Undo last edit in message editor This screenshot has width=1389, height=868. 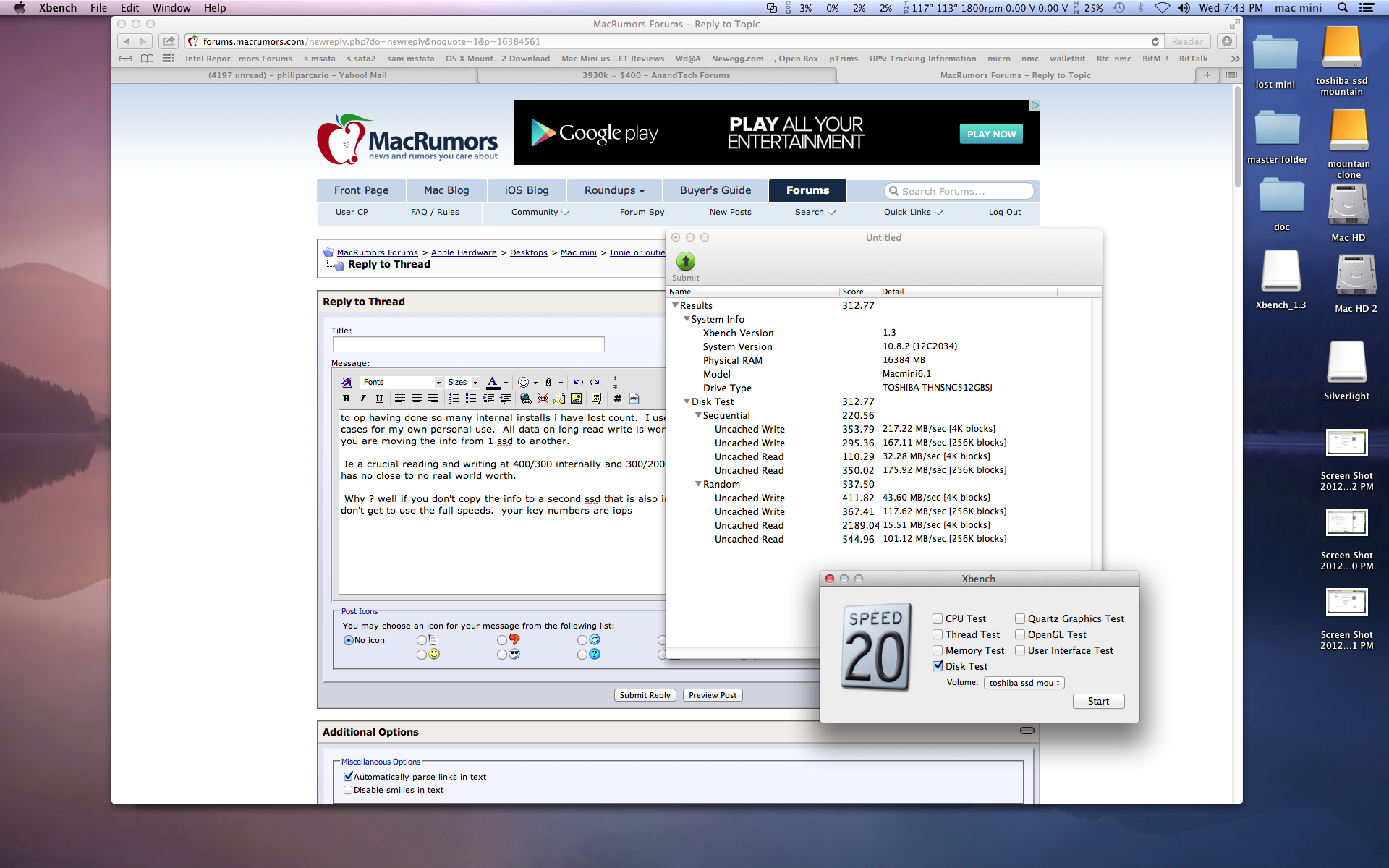578,382
